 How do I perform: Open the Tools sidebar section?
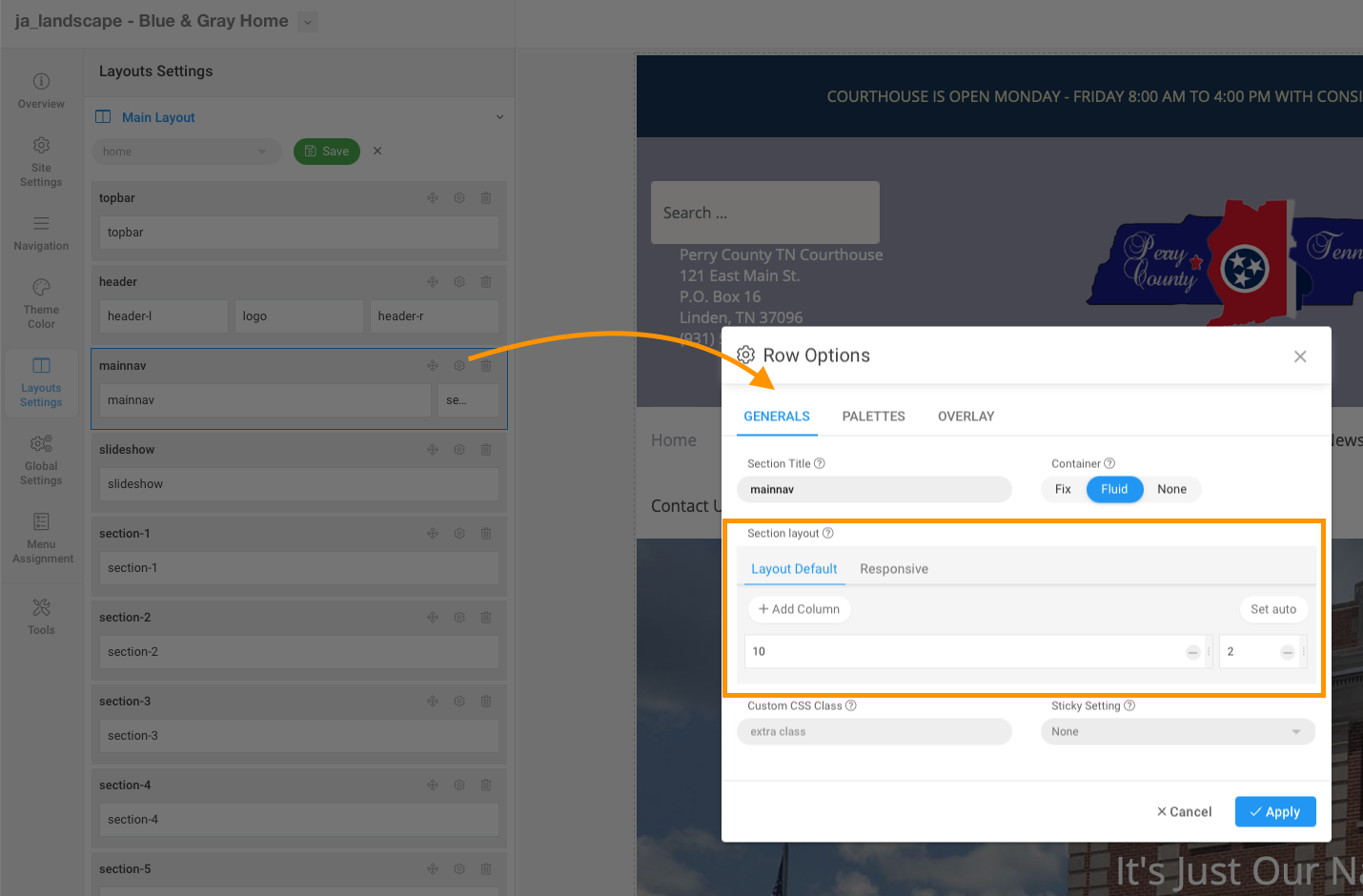pyautogui.click(x=41, y=616)
